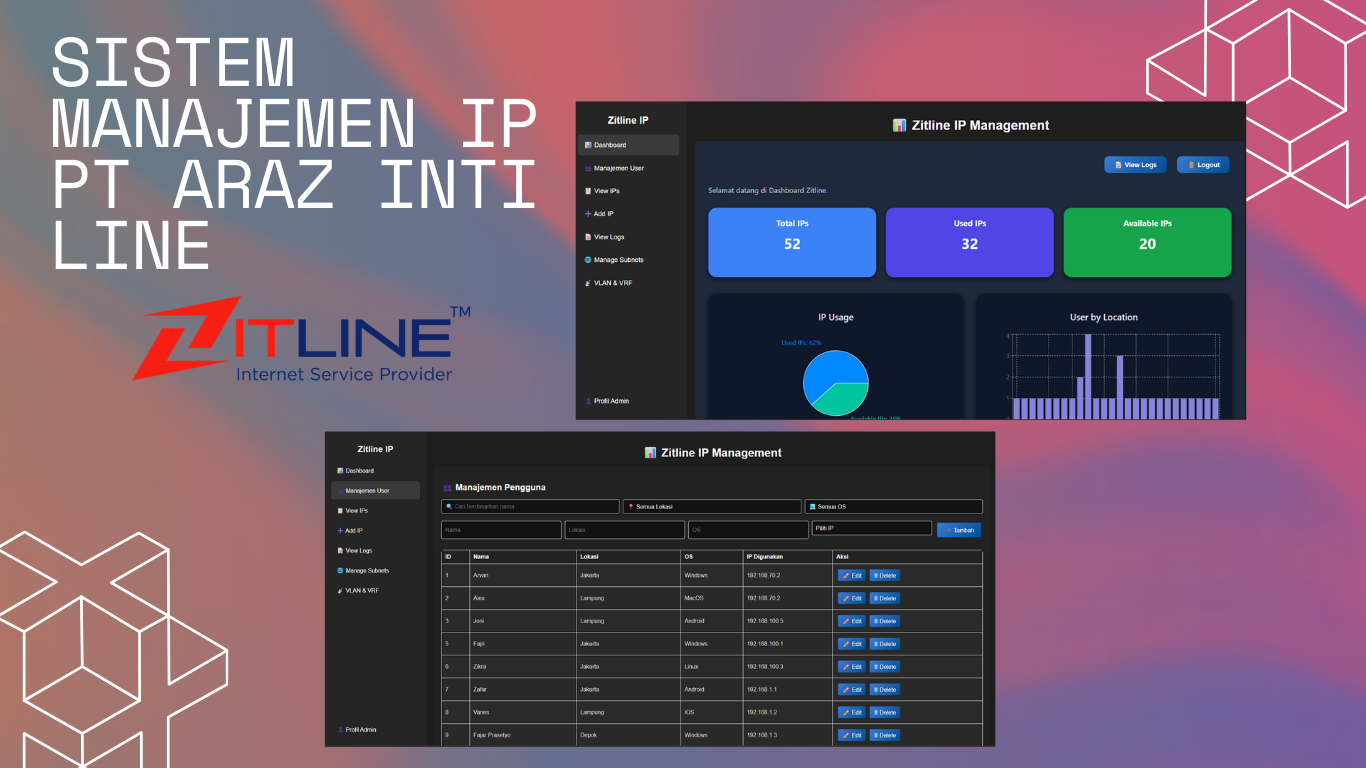Open the Semua Lokasi location filter dropdown
This screenshot has height=768, width=1366.
(x=712, y=507)
